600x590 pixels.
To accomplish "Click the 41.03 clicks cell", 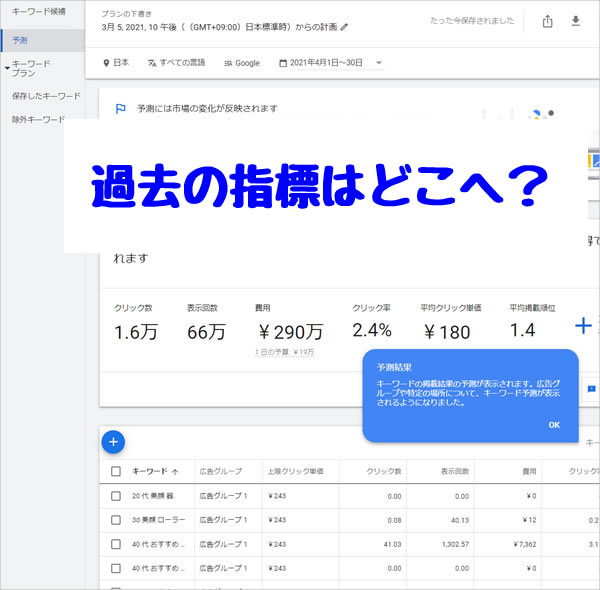I will click(392, 544).
